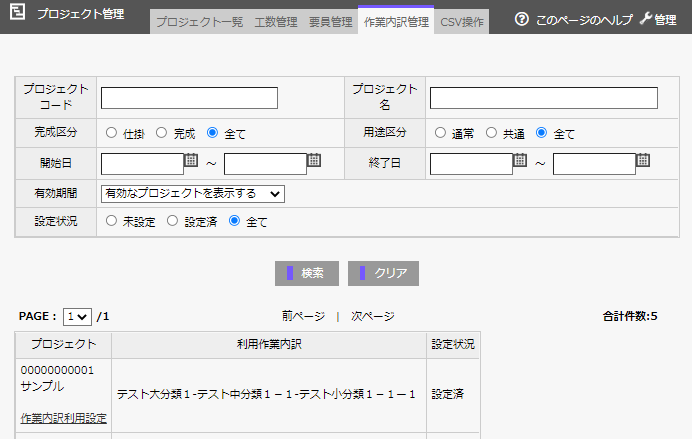Open the page help question mark icon
This screenshot has width=692, height=439.
point(521,19)
